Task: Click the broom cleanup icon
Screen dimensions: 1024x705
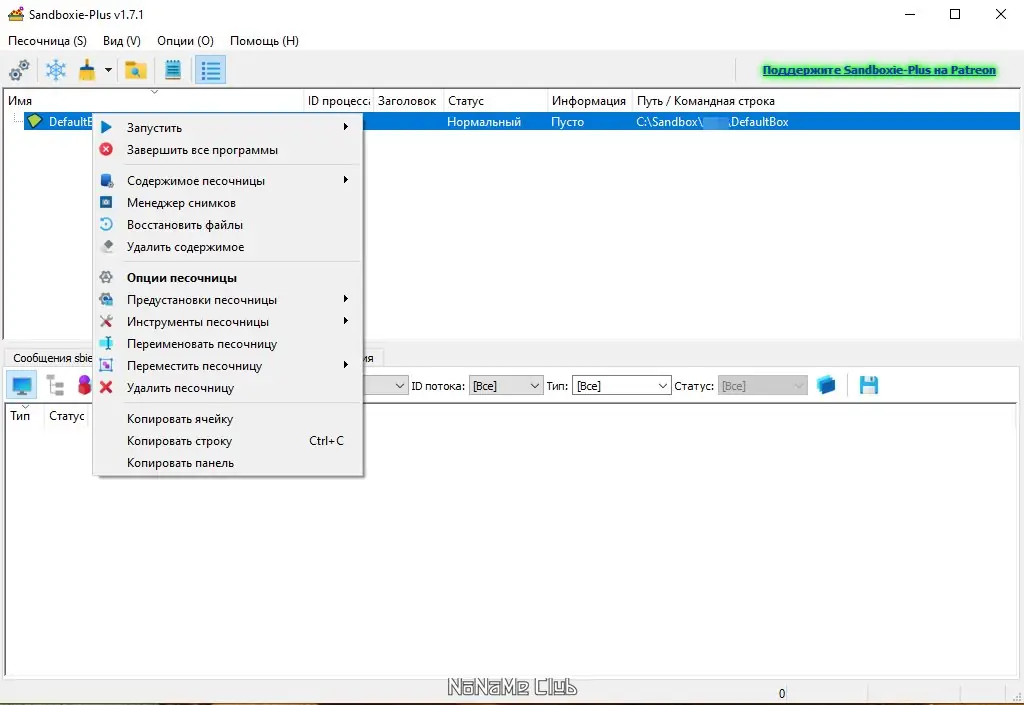Action: point(87,70)
